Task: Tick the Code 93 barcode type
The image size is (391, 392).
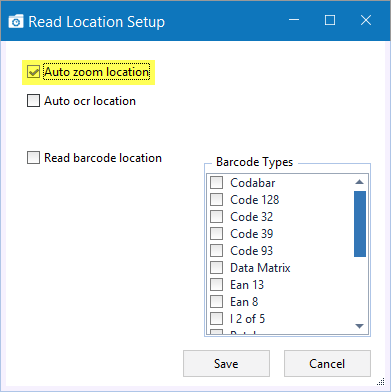Action: point(216,251)
